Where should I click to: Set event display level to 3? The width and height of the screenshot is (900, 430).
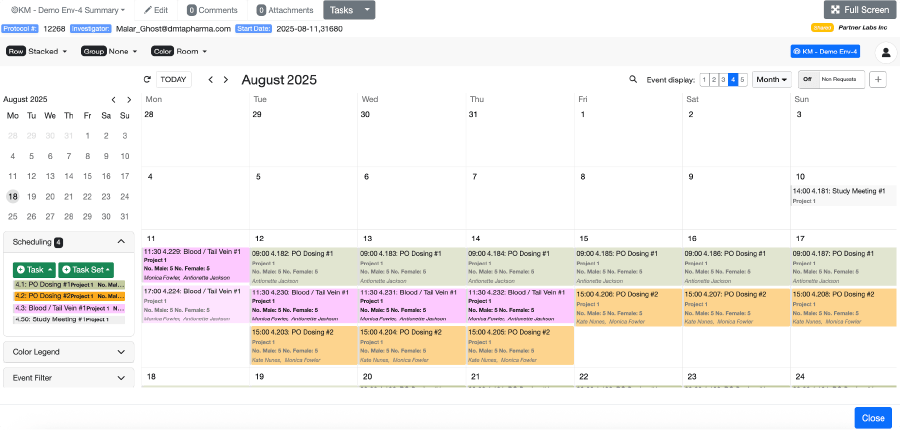click(723, 80)
